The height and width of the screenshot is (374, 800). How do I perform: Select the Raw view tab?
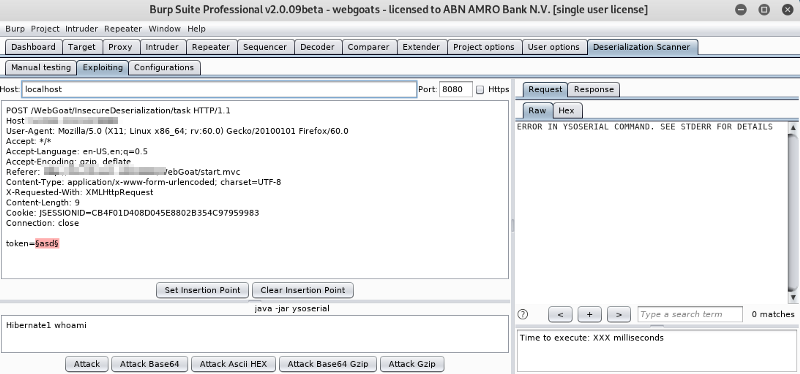point(537,110)
